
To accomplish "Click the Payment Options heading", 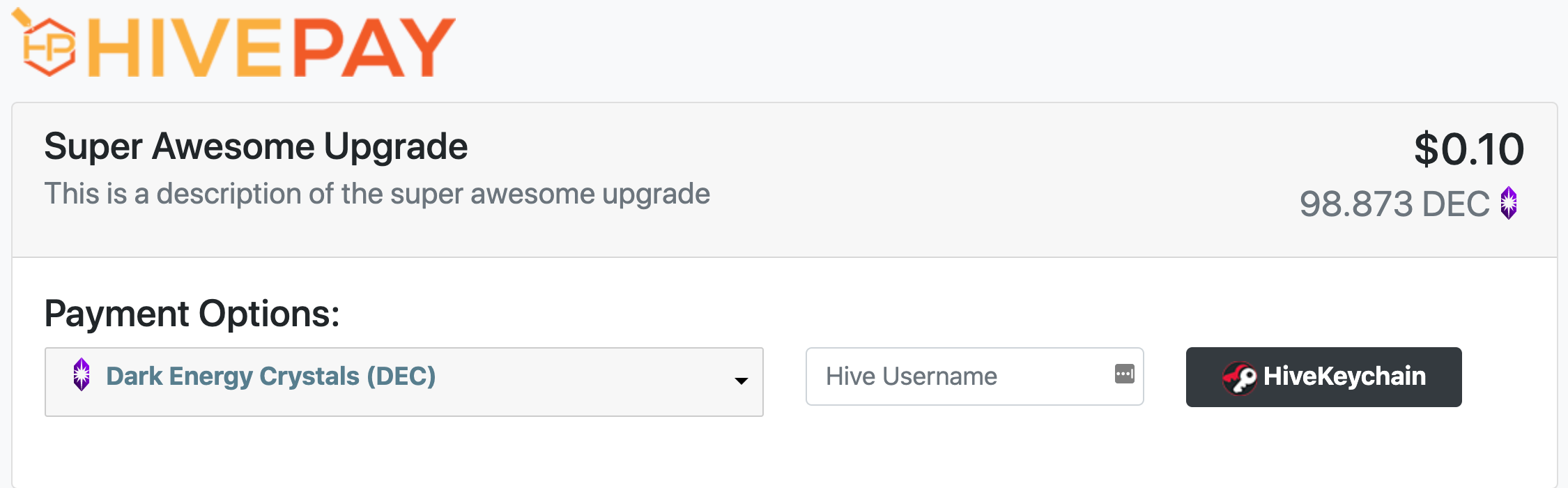I will (x=192, y=314).
